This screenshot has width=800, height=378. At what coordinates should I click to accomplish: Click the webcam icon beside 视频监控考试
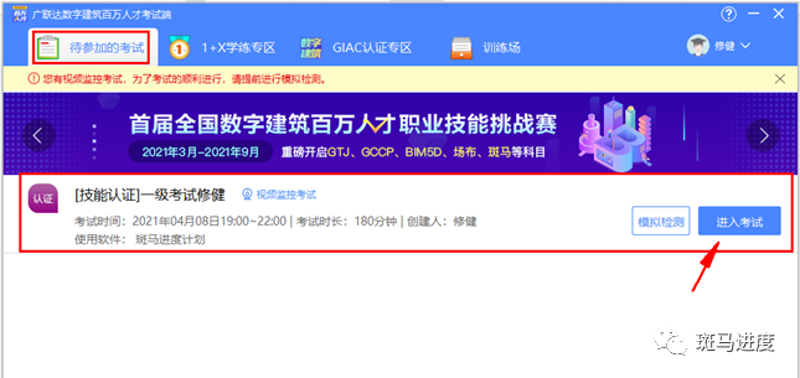(x=247, y=194)
